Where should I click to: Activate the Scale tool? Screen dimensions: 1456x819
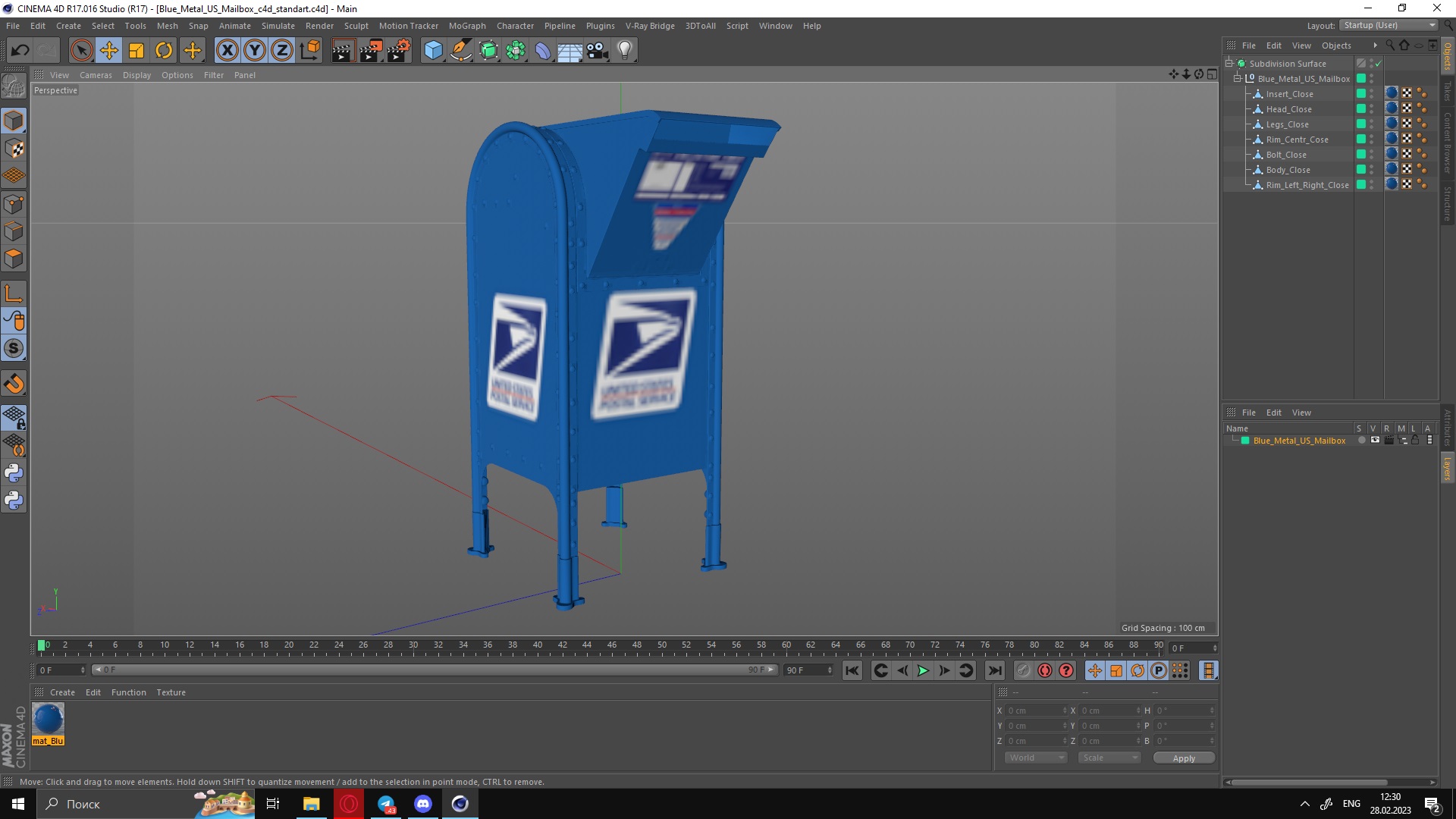(x=136, y=51)
